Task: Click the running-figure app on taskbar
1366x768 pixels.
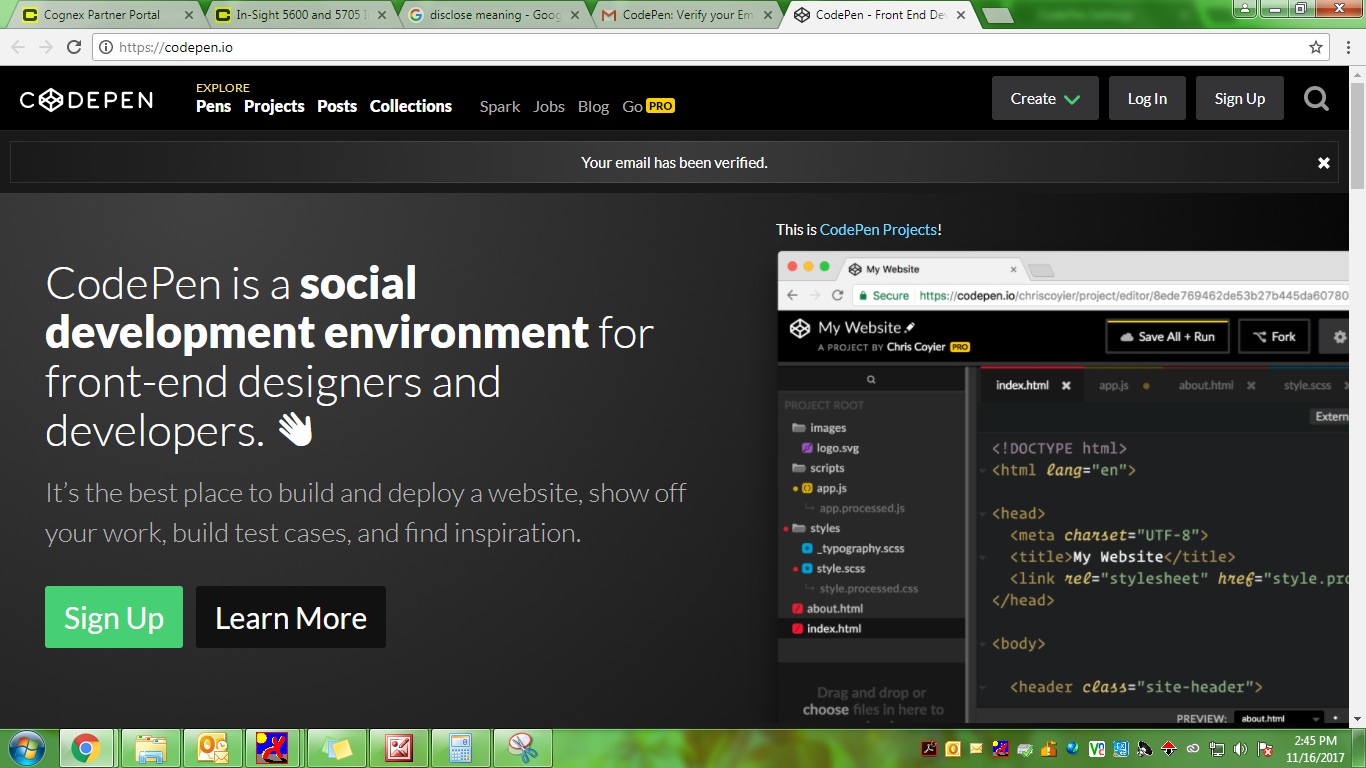Action: [272, 748]
